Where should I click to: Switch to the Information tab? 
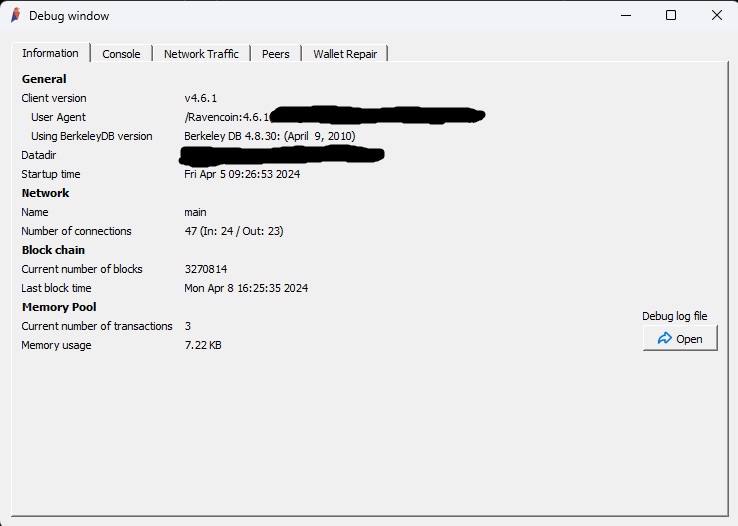tap(50, 53)
